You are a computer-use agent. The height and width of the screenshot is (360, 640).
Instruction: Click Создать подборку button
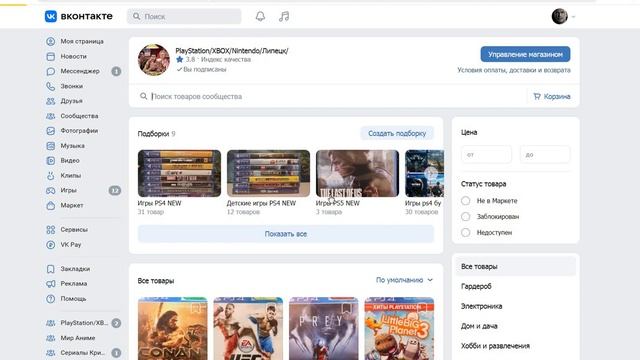[x=397, y=133]
